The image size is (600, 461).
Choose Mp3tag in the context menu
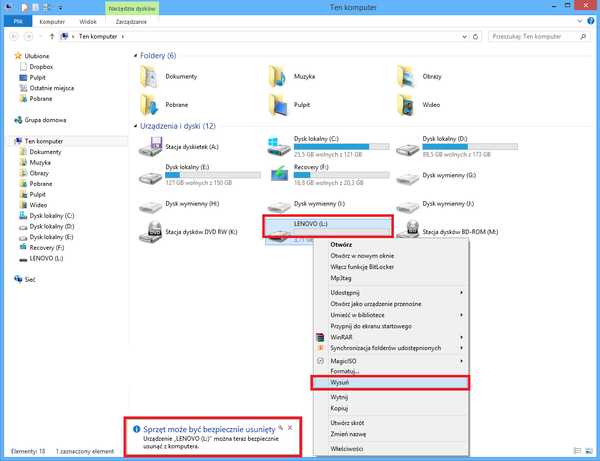(x=390, y=278)
